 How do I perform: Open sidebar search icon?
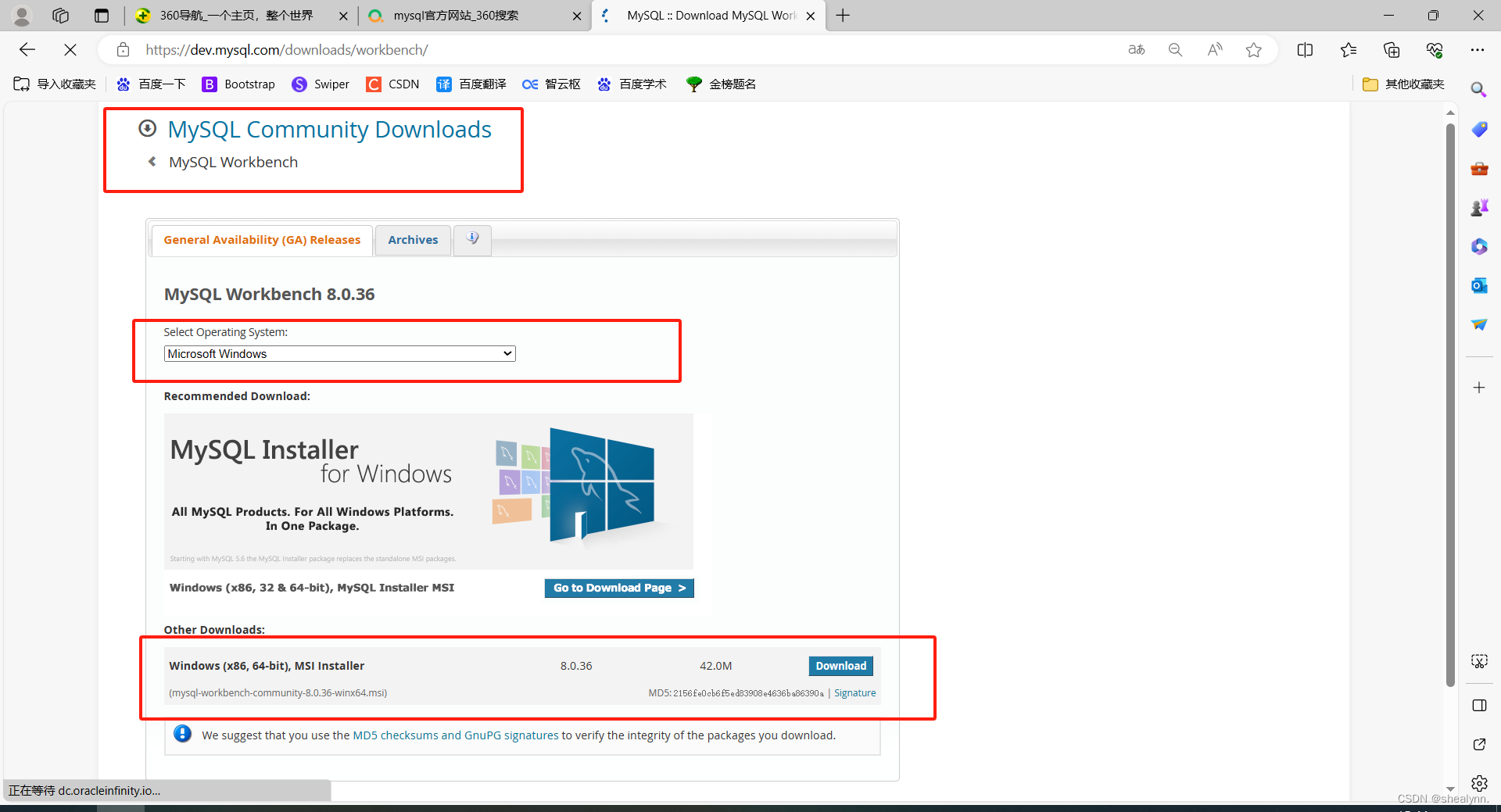(1478, 90)
